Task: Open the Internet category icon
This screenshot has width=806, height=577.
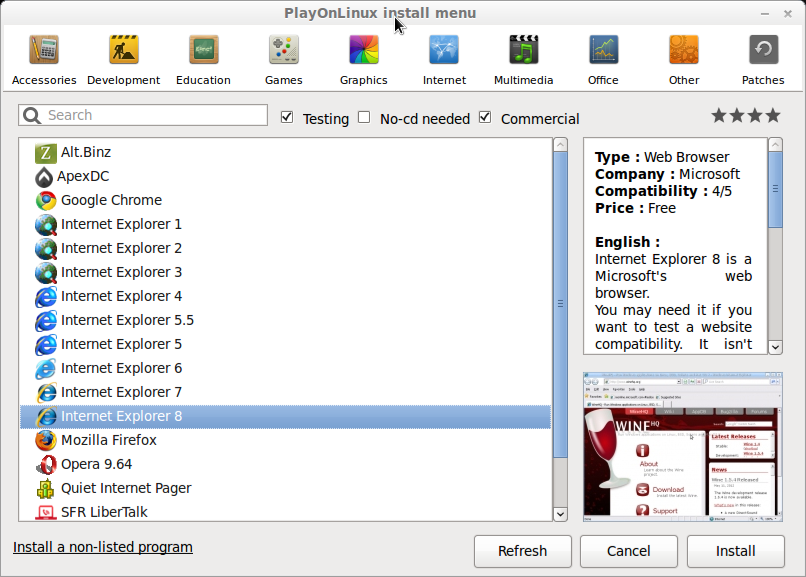Action: pos(444,50)
